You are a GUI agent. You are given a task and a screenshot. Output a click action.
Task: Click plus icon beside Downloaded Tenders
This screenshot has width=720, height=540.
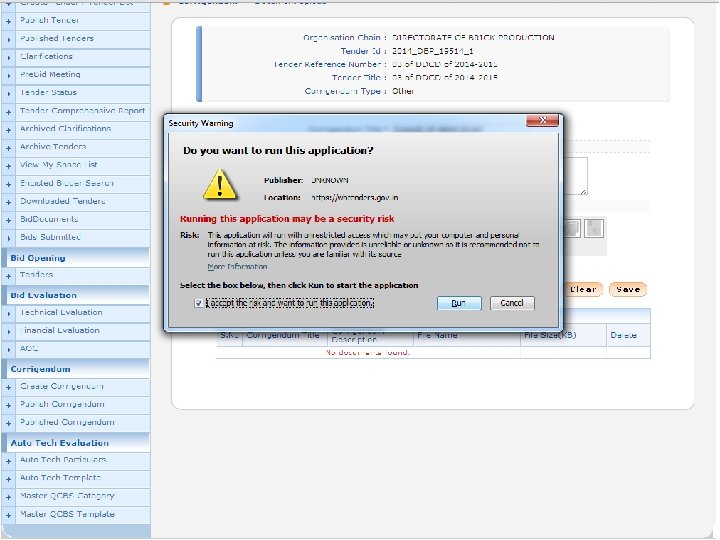pos(8,202)
